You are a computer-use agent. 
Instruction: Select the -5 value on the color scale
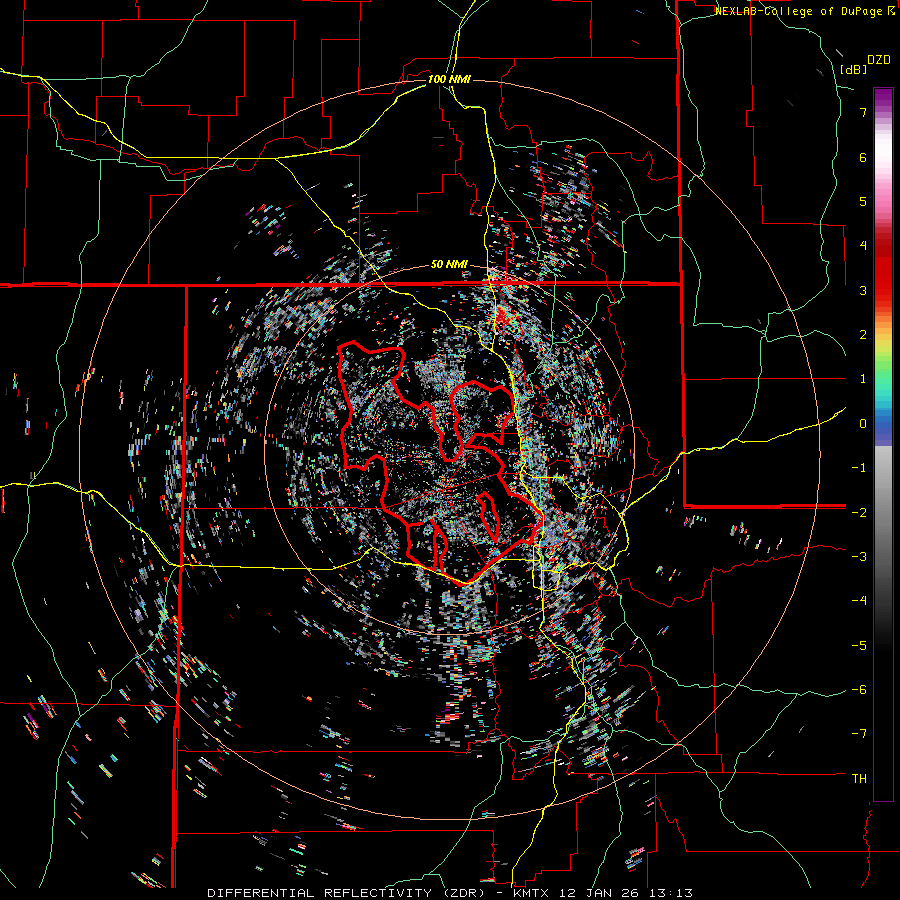click(859, 645)
